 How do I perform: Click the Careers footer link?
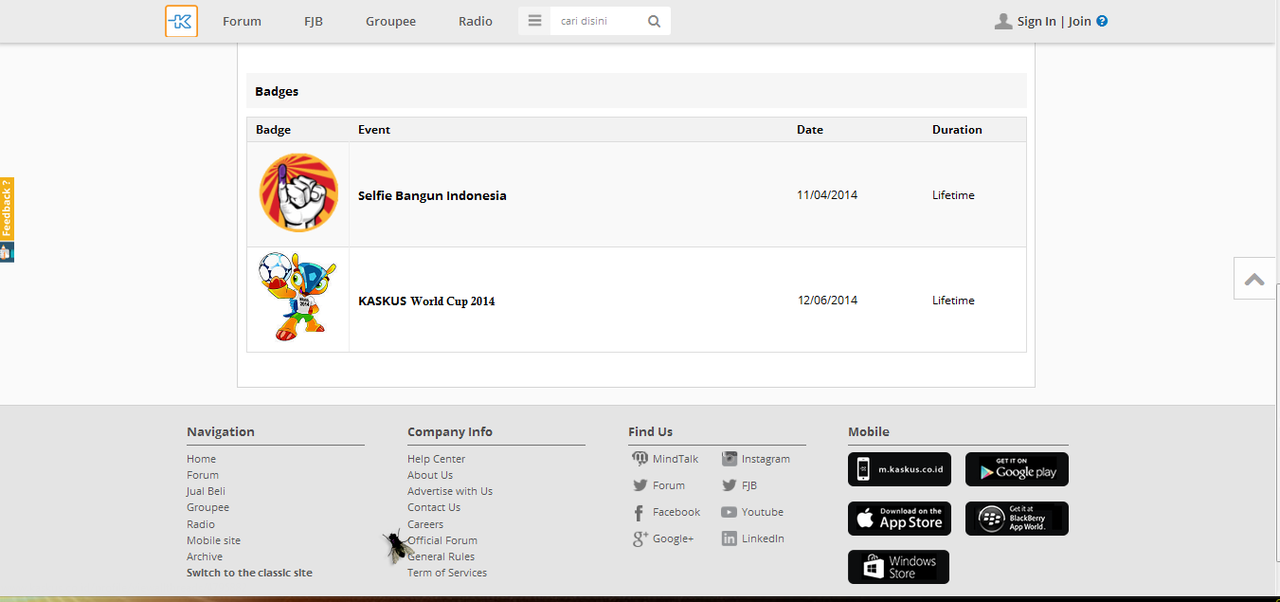426,524
